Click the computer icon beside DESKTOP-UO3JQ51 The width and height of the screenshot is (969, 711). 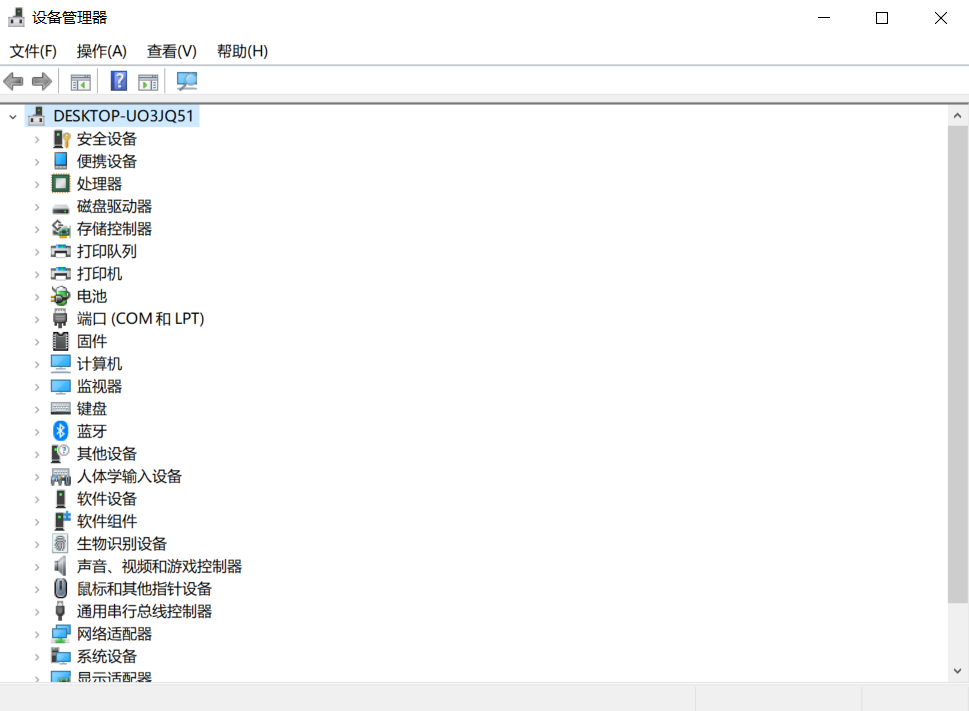(x=37, y=115)
